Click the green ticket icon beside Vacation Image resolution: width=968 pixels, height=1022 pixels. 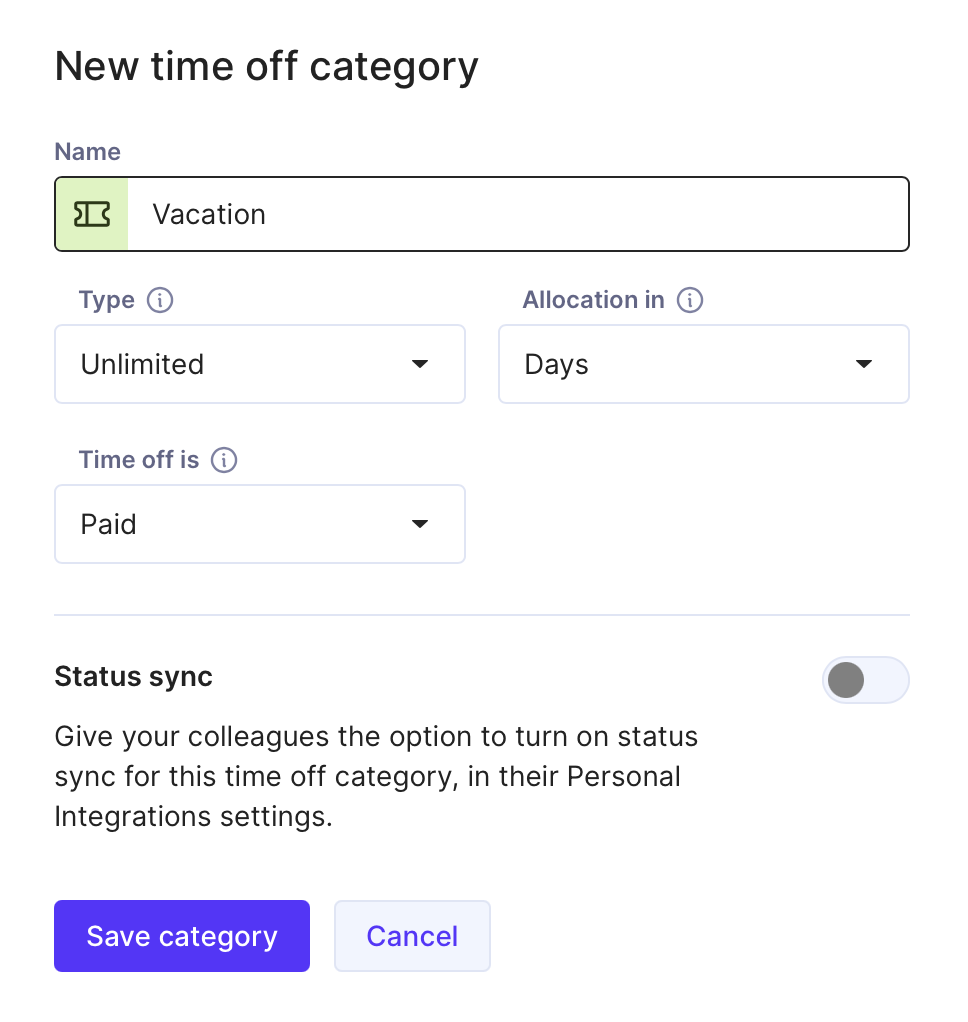(92, 214)
